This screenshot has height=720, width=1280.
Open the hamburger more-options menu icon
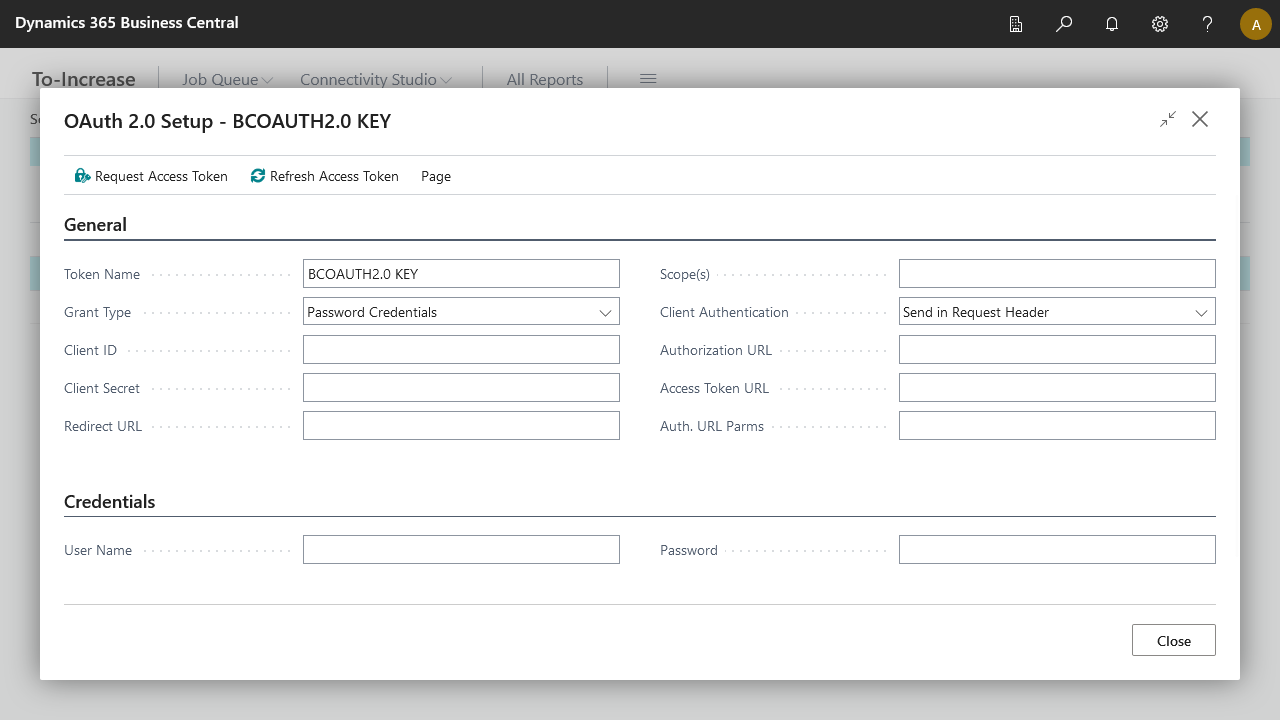(648, 79)
